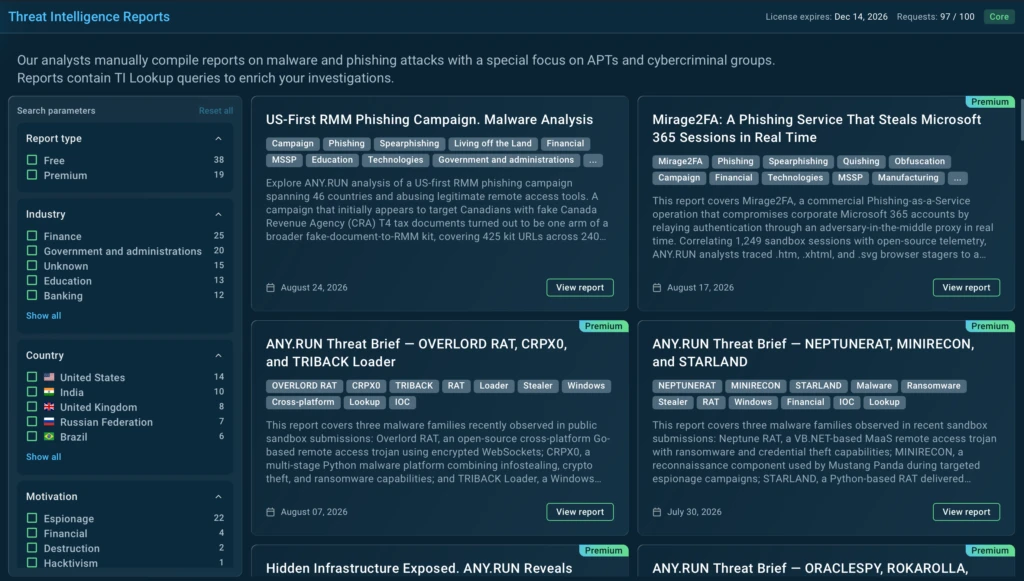This screenshot has height=581, width=1024.
Task: Click the page vertical scrollbar
Action: [x=1020, y=119]
